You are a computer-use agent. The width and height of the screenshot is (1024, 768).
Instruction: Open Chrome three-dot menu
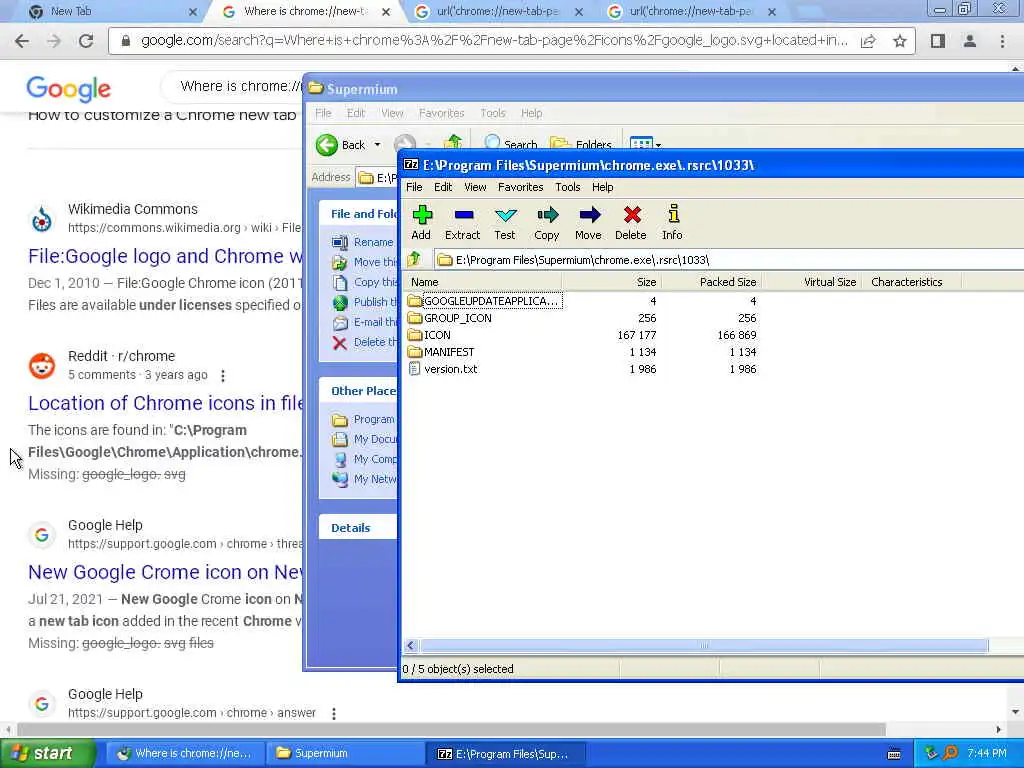tap(1002, 41)
